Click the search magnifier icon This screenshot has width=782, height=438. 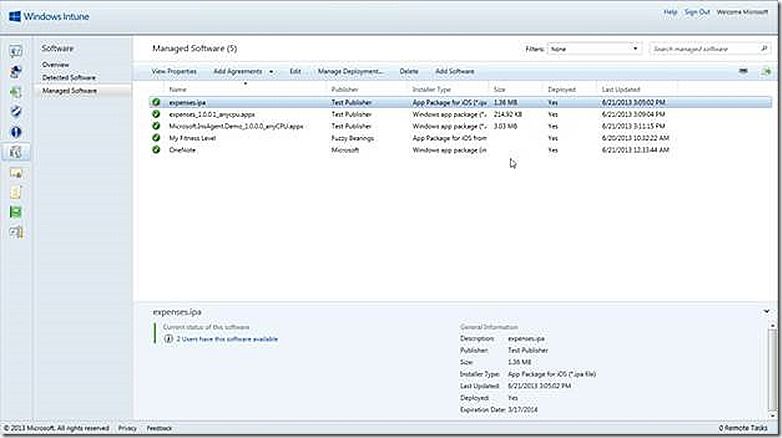click(x=764, y=48)
